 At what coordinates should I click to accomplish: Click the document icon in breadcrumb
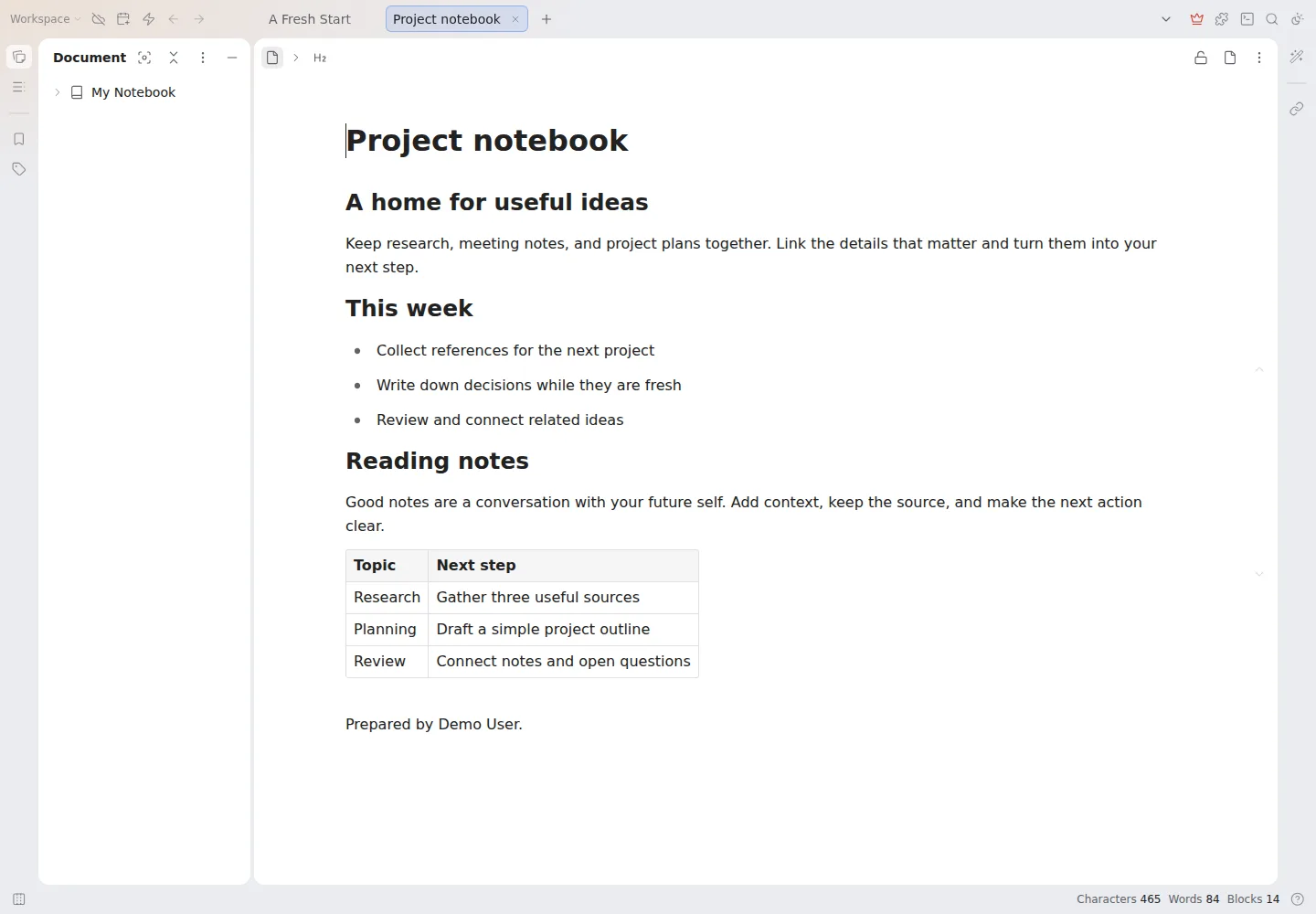tap(272, 58)
